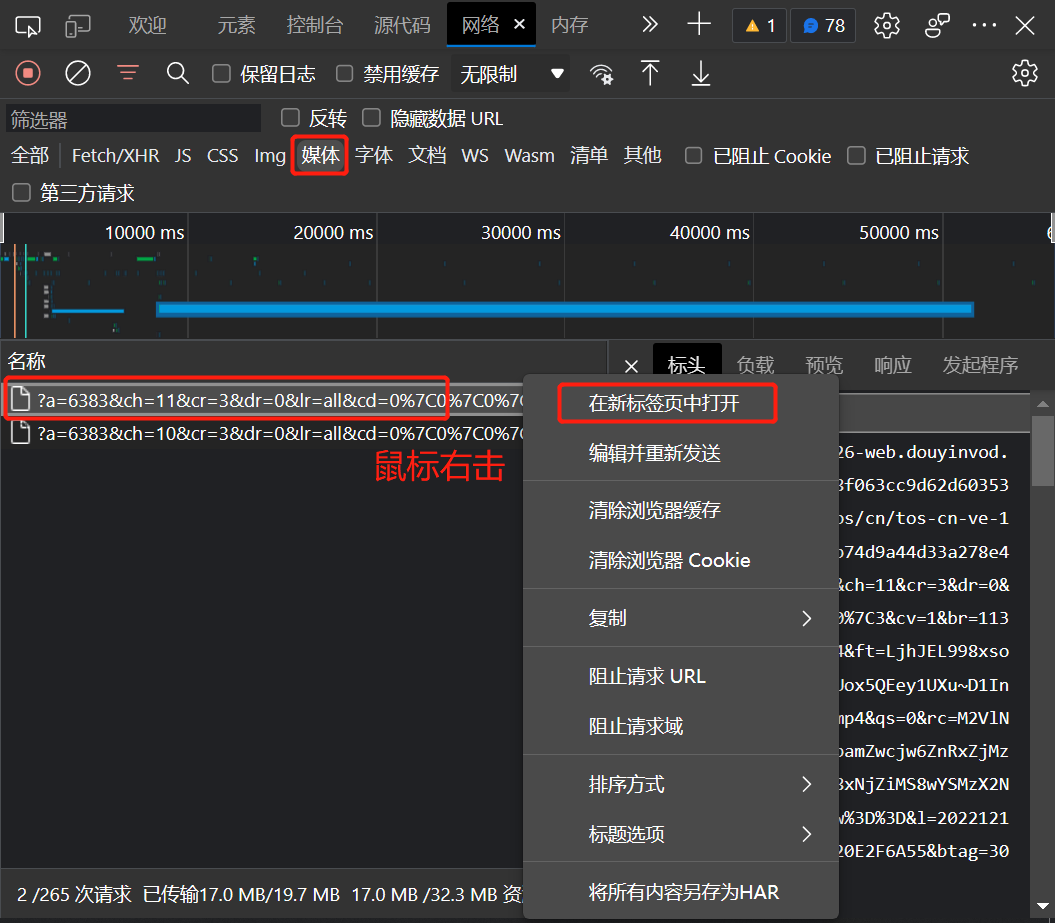Click the export HAR download arrow
The image size is (1055, 923).
(x=701, y=73)
